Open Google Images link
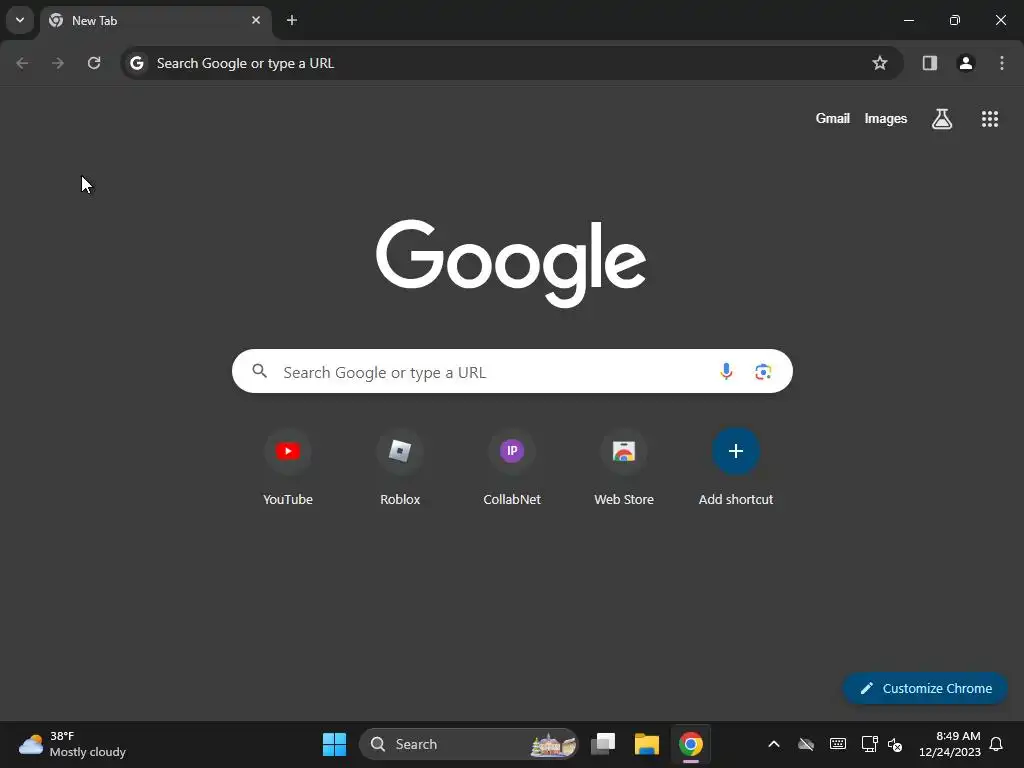Viewport: 1024px width, 768px height. coord(886,118)
